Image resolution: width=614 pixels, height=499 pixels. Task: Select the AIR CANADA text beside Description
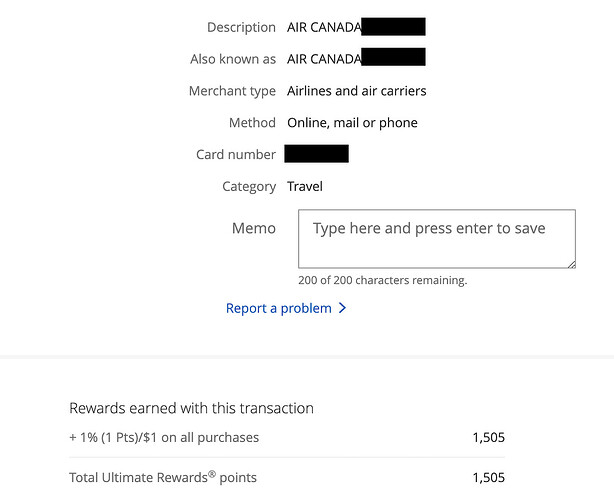[324, 27]
